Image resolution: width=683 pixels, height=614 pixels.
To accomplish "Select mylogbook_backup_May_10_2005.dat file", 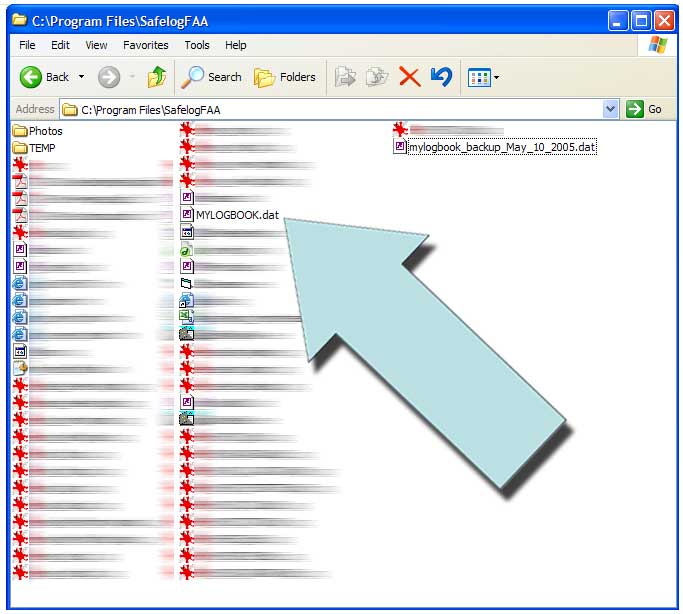I will point(495,147).
